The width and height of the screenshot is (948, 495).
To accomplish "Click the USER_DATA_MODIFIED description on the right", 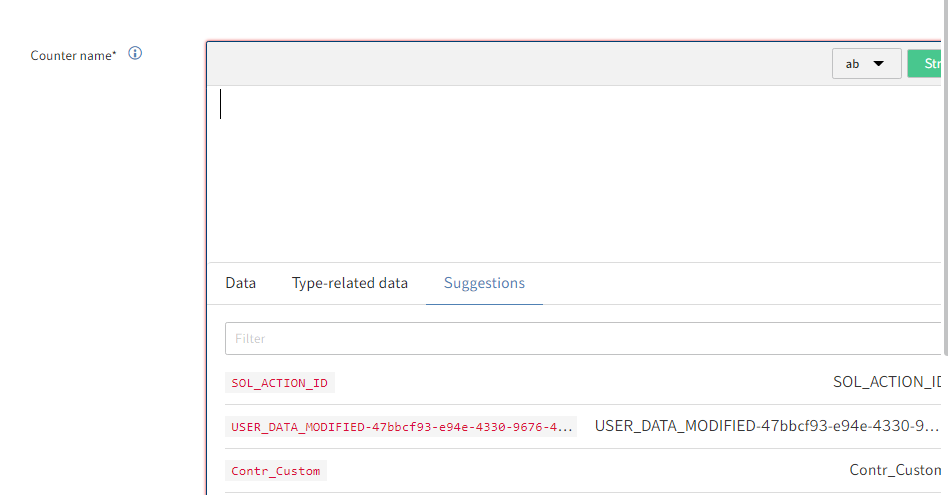I will 767,426.
